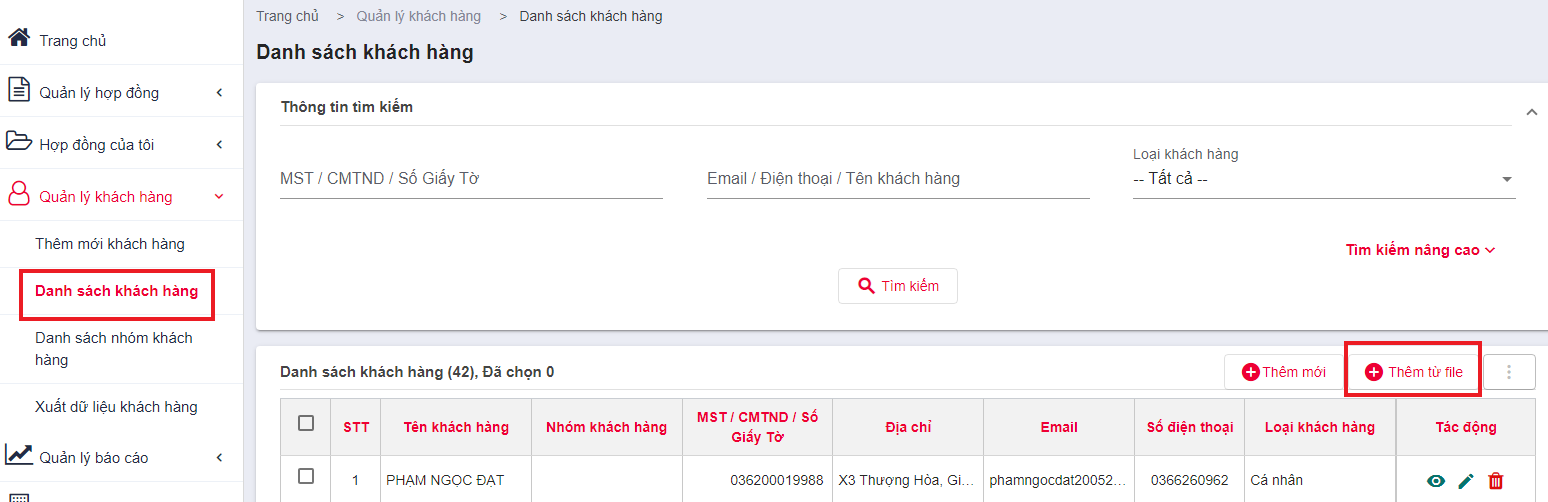Go to Danh sách nhóm khách hàng
Screen dimensions: 1548x502
[114, 348]
